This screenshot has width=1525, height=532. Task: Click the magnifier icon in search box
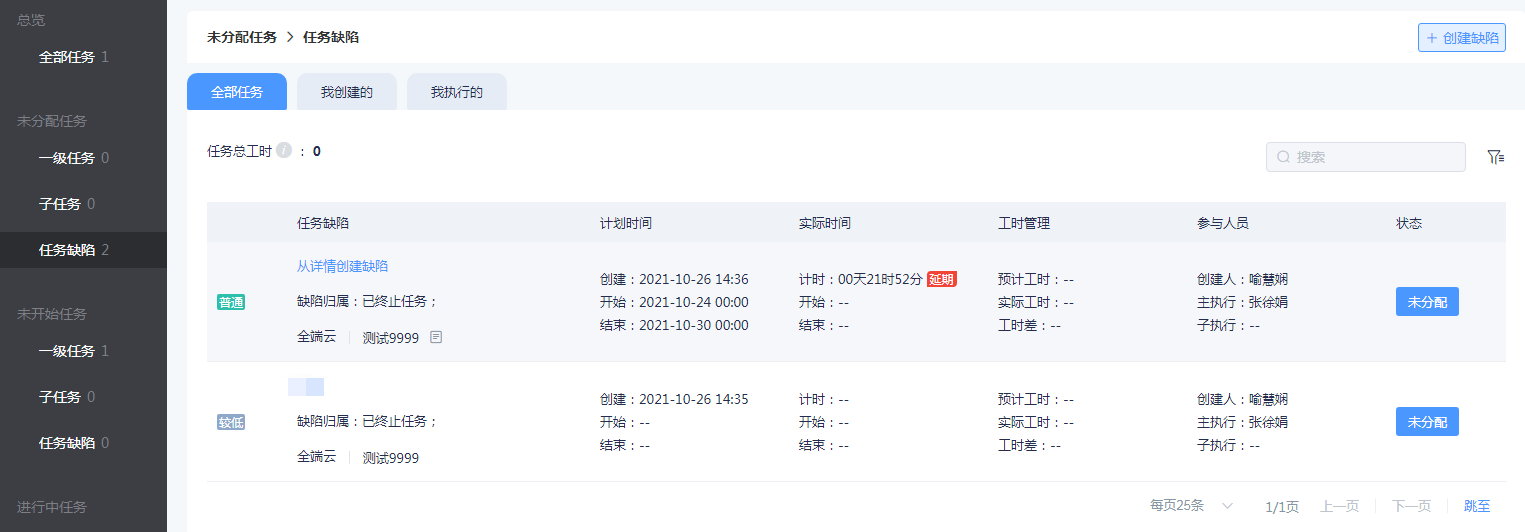pos(1283,157)
